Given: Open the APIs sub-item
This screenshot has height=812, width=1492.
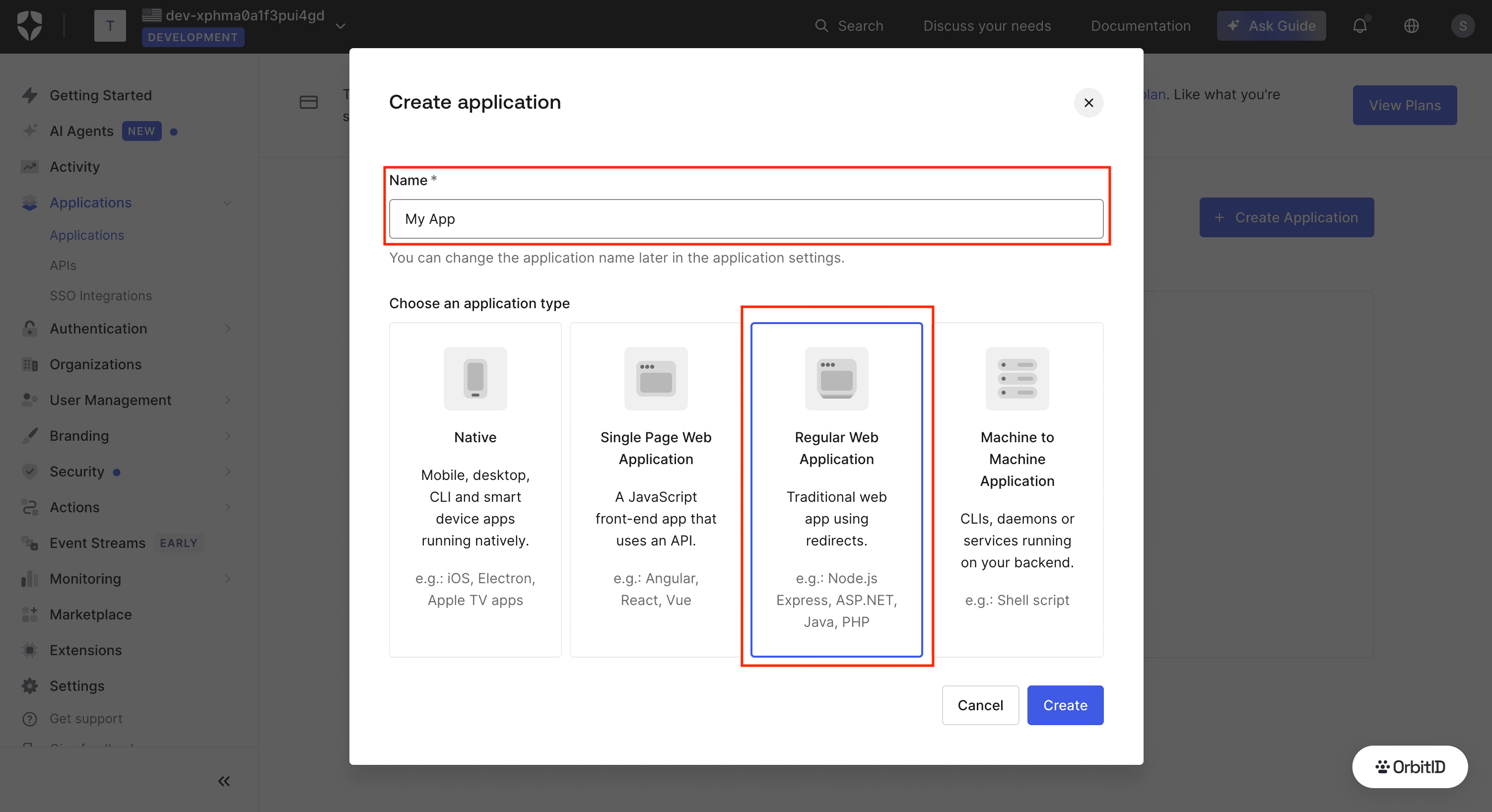Looking at the screenshot, I should 63,265.
